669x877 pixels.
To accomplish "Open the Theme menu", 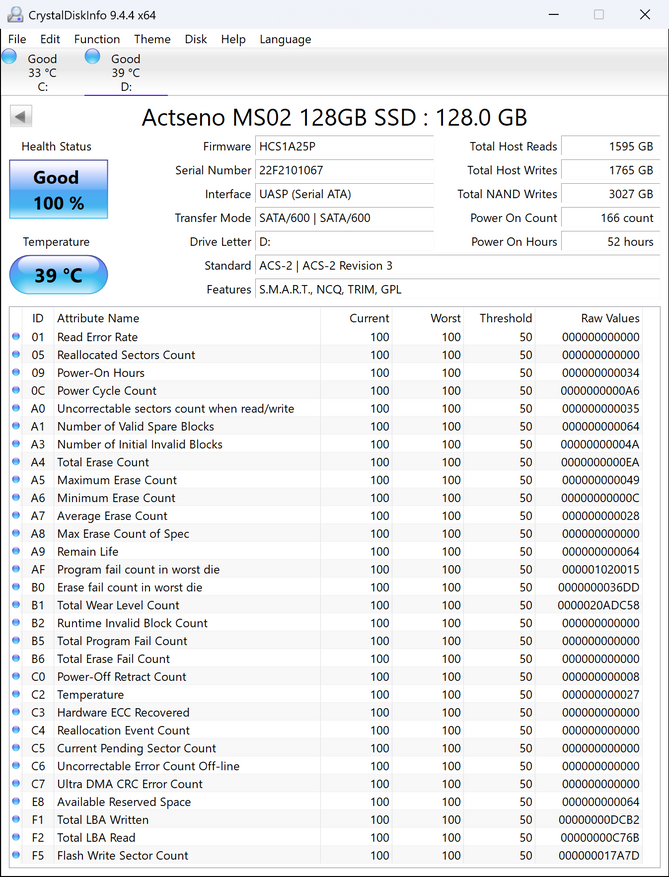I will click(152, 39).
